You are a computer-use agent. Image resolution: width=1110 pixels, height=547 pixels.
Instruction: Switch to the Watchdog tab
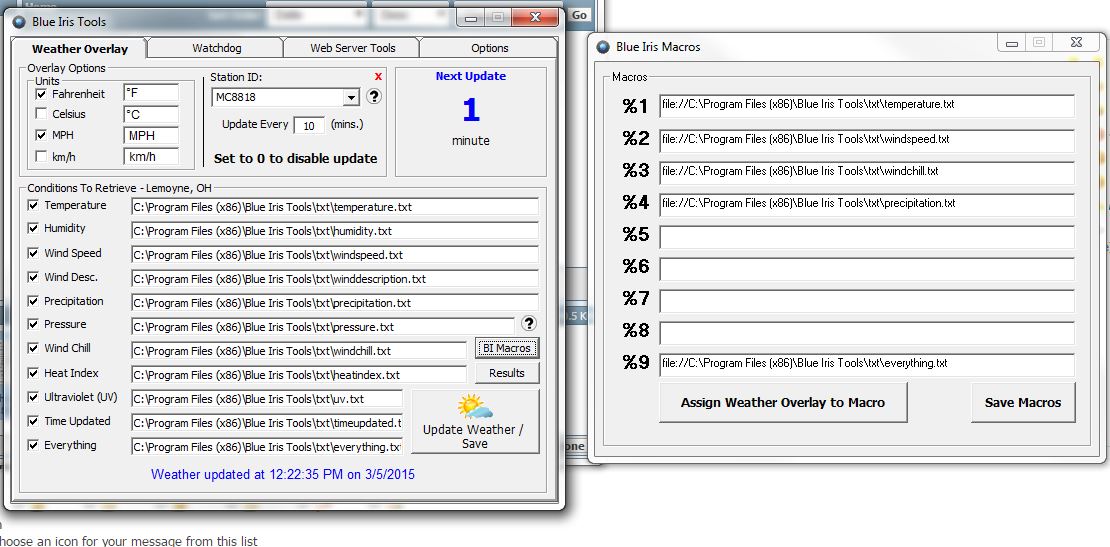(x=216, y=48)
